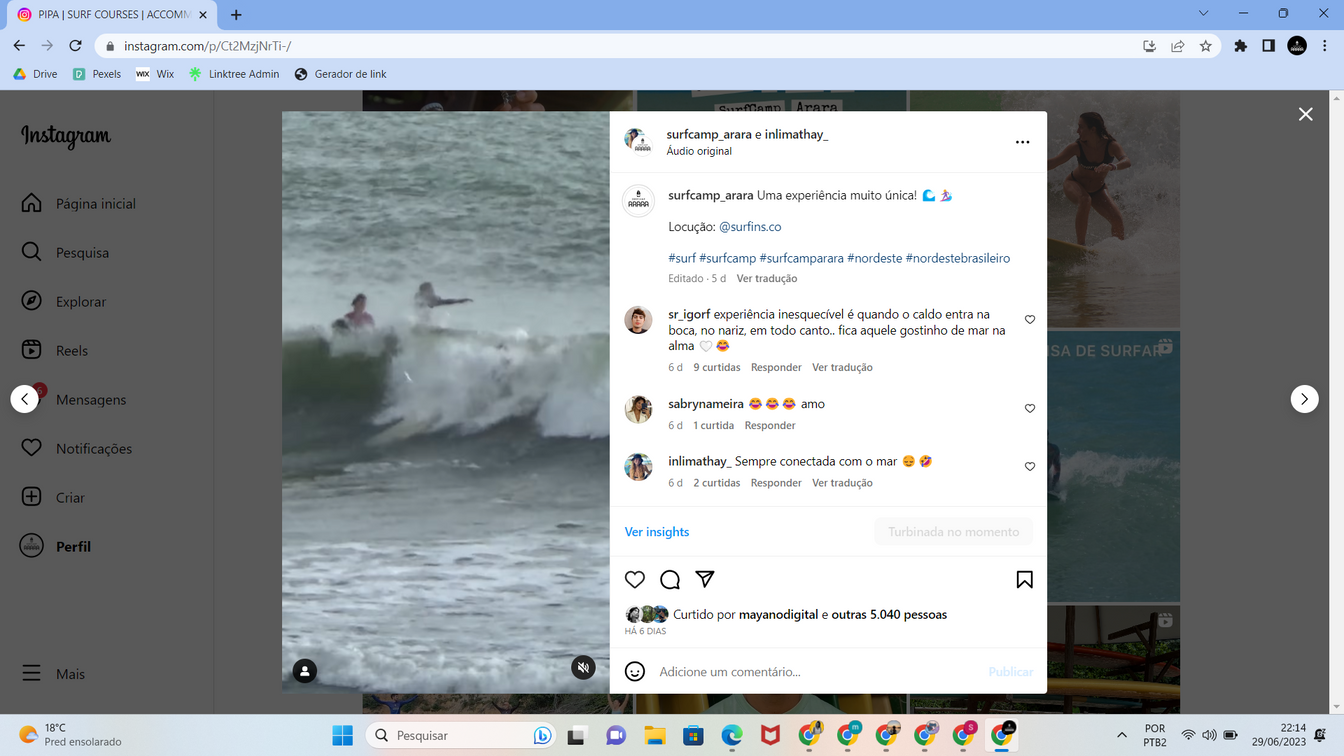Open post options three-dot menu

pos(1022,142)
